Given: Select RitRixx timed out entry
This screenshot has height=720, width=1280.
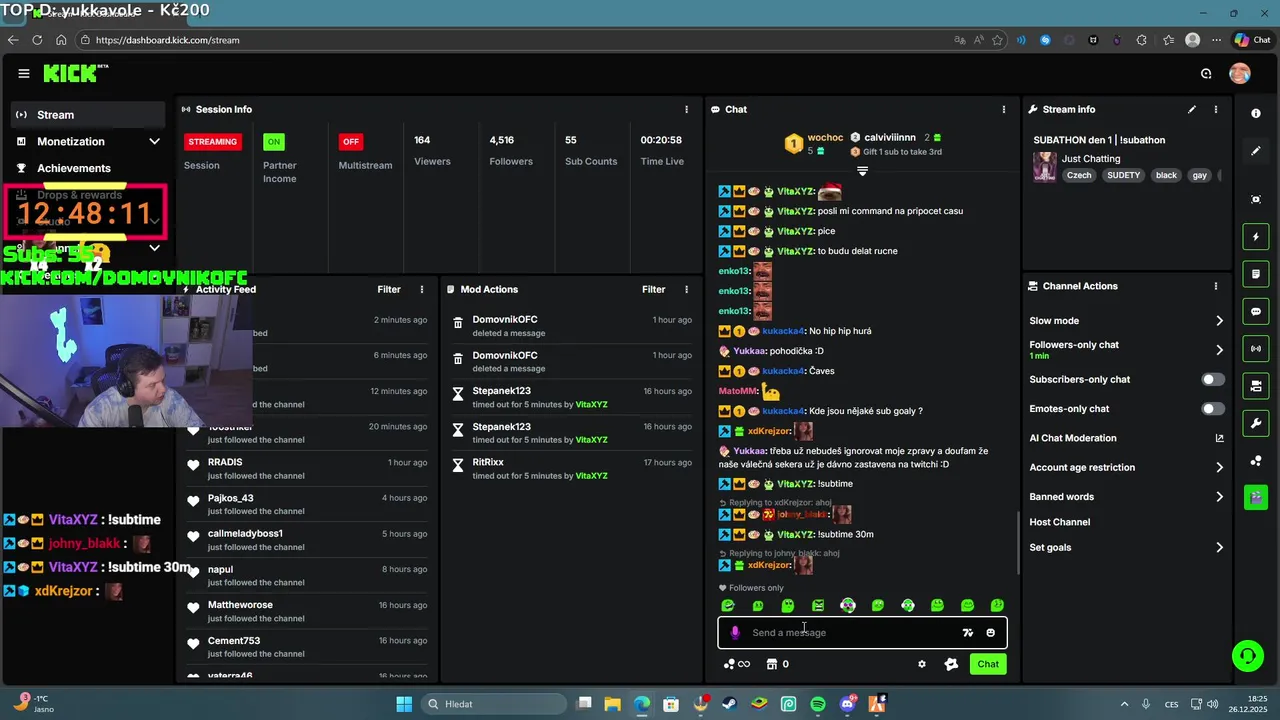Looking at the screenshot, I should 572,469.
